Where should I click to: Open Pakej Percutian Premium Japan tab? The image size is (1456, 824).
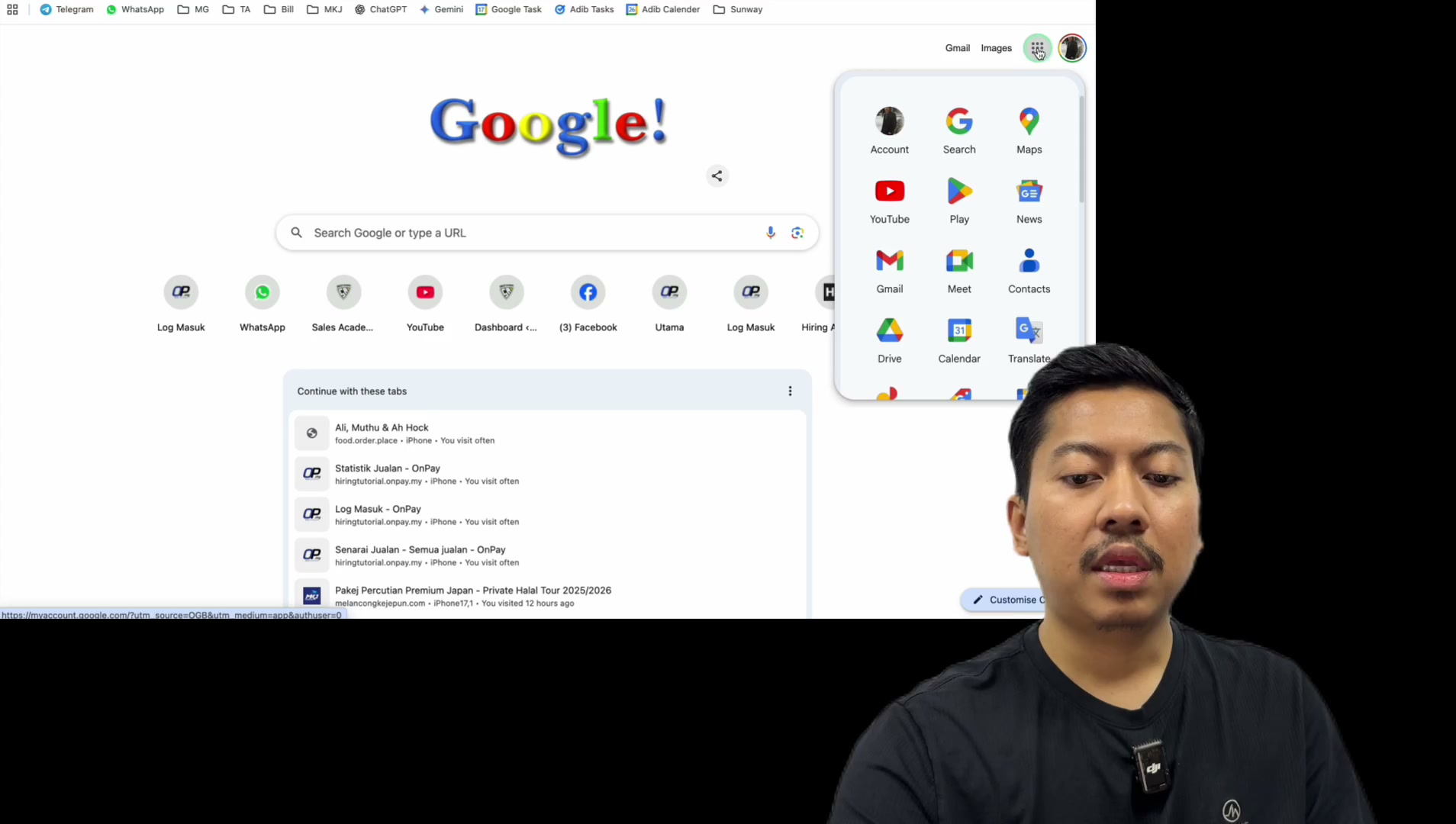[x=547, y=596]
